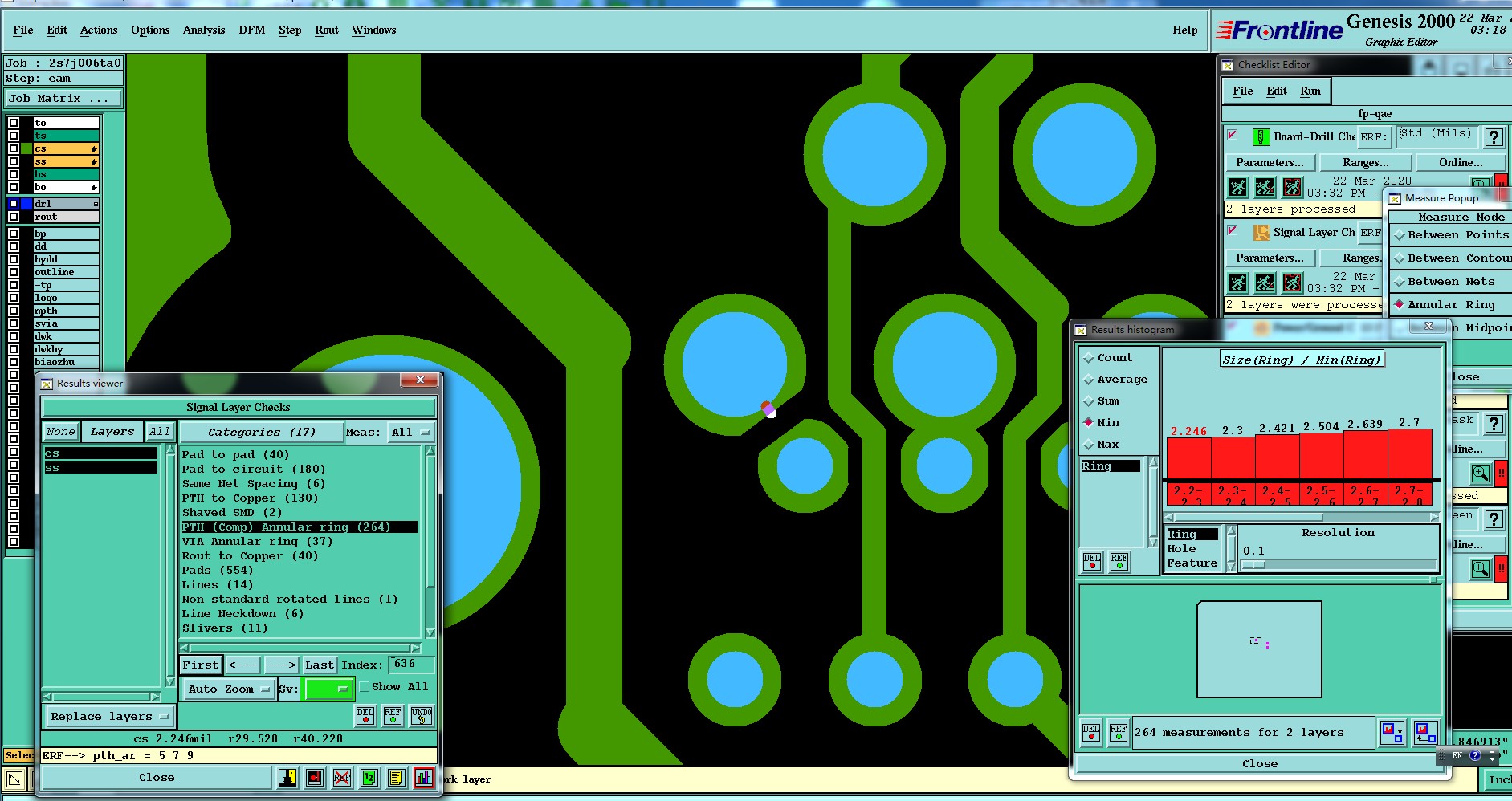
Task: Click the Signal Layer Checks orange icon
Action: pos(1261,233)
